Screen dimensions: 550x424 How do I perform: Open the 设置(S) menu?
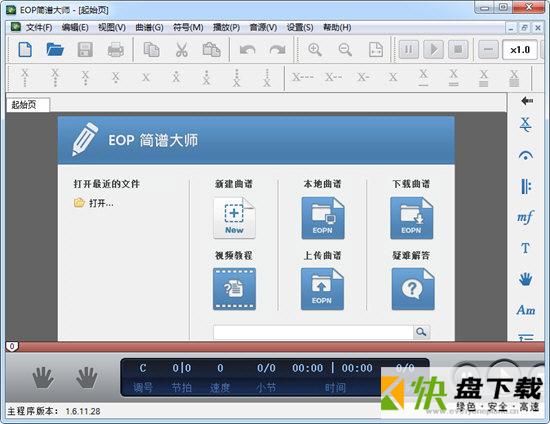[x=300, y=27]
